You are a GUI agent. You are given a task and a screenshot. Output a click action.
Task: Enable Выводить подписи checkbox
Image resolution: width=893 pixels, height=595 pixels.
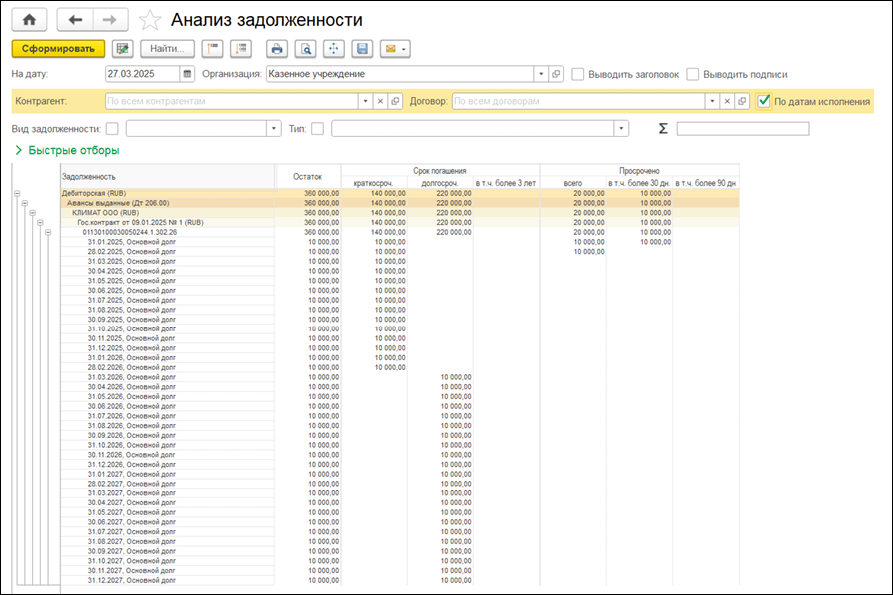tap(693, 74)
